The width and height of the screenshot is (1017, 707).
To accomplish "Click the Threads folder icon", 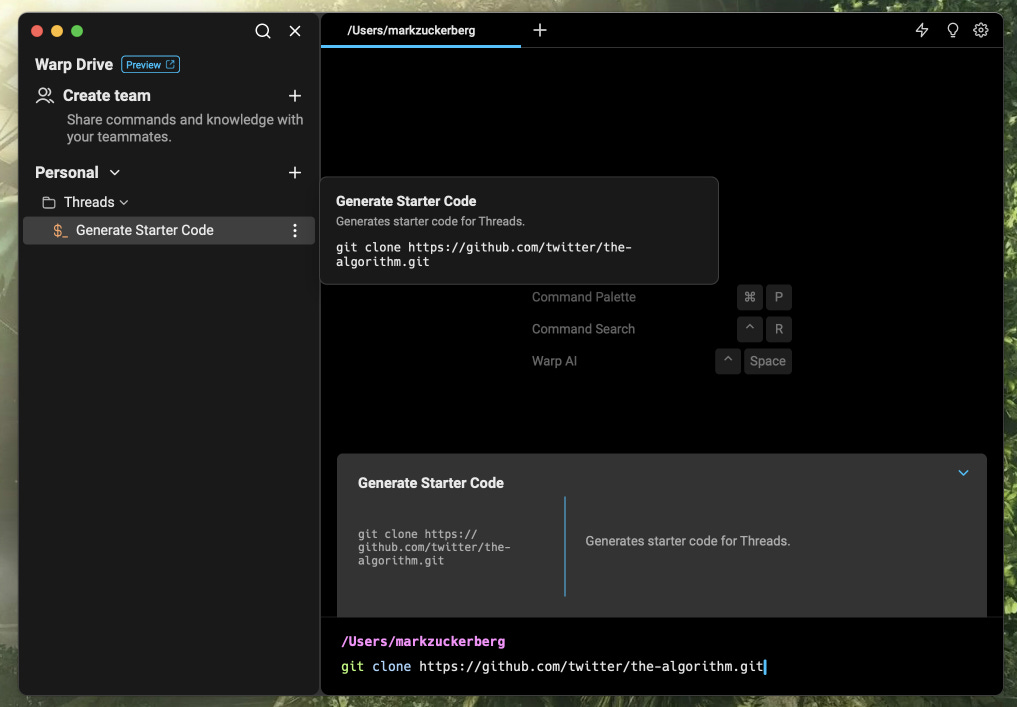I will [49, 203].
